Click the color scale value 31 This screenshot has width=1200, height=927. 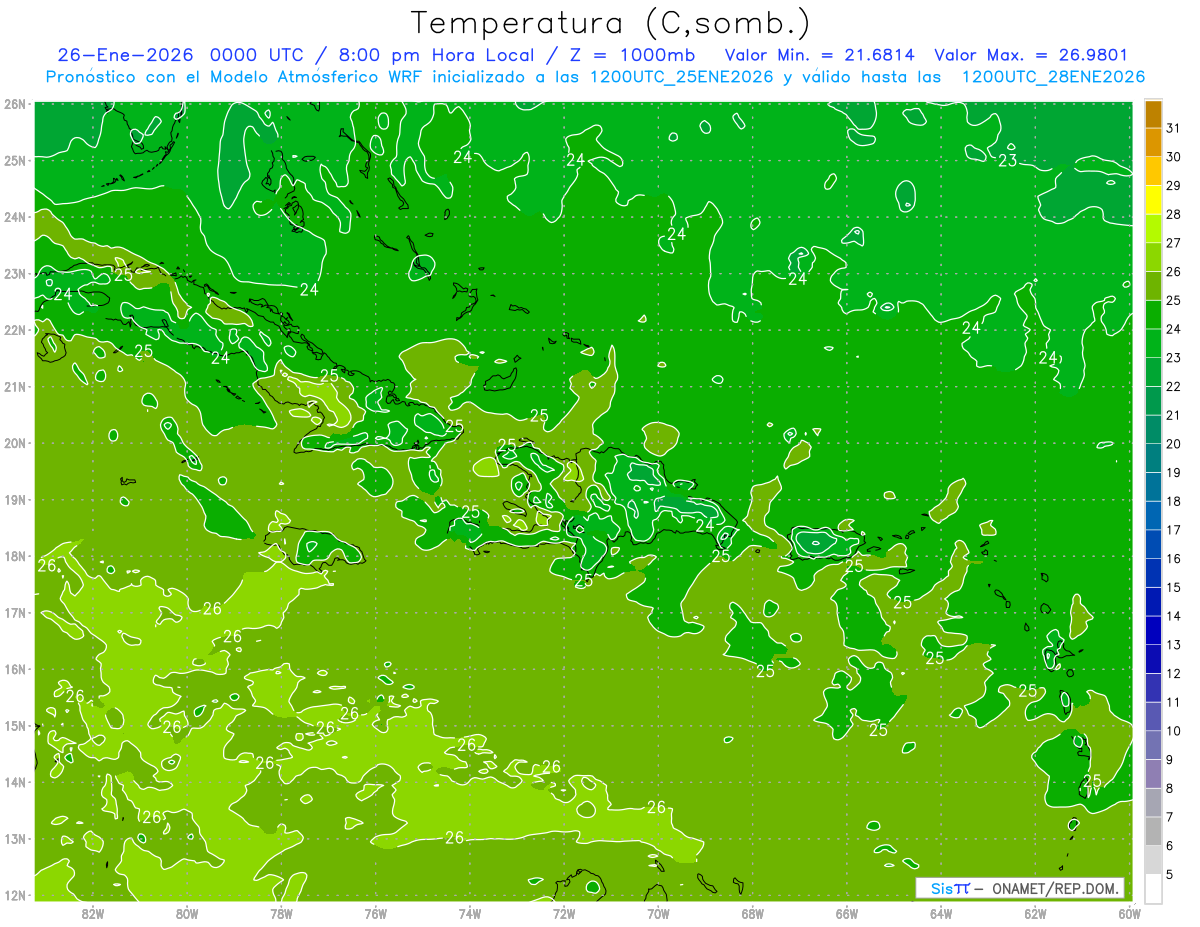(x=1173, y=129)
